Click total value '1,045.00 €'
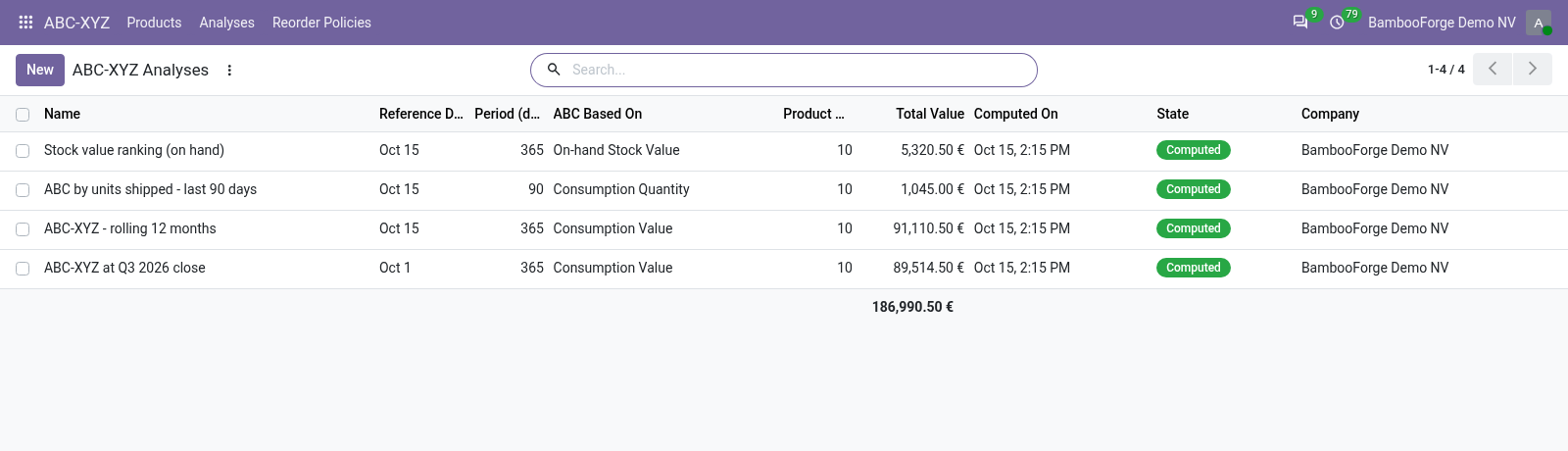 932,189
